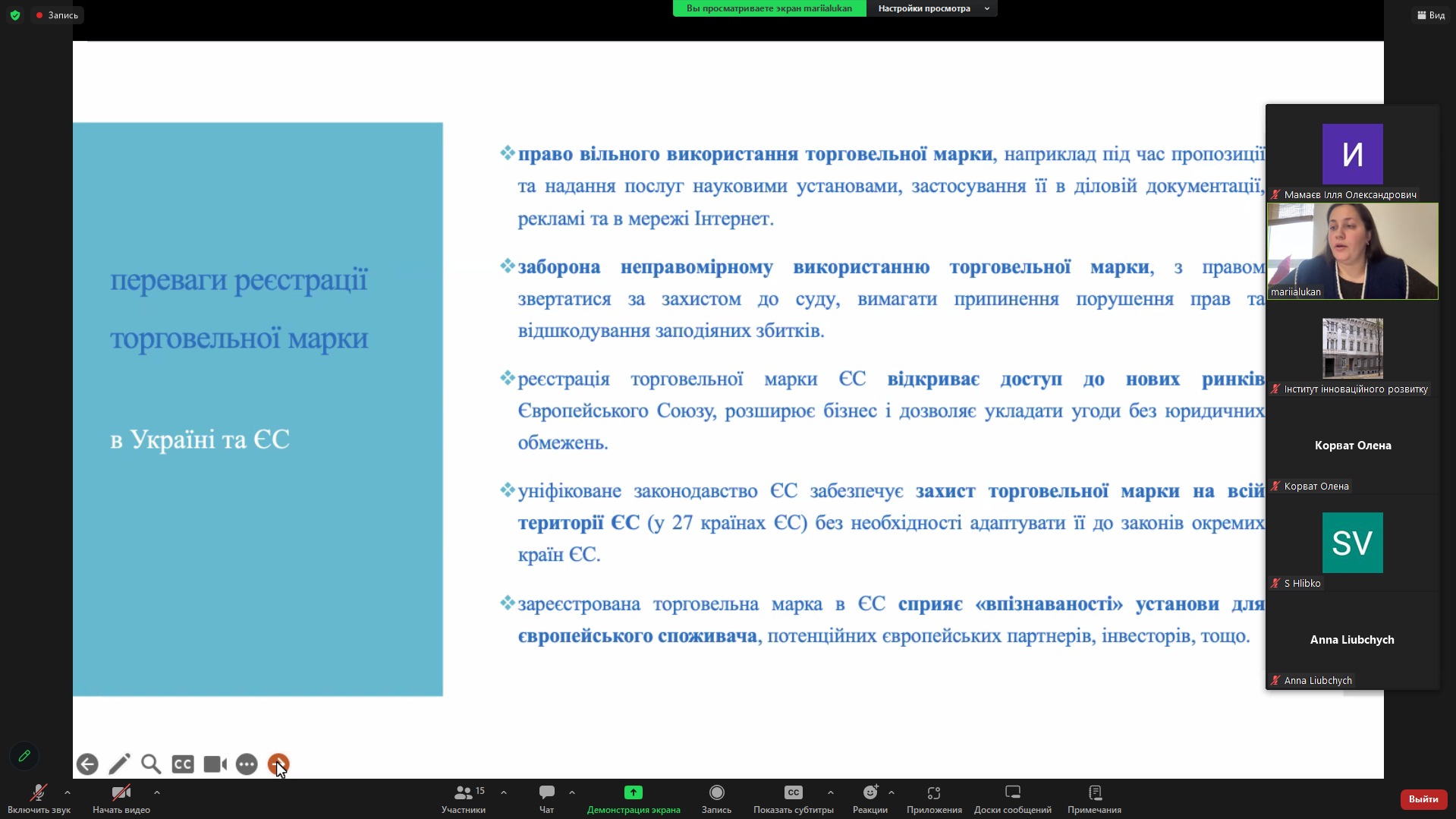The height and width of the screenshot is (819, 1456).
Task: Click the green encryption shield icon
Action: [15, 15]
